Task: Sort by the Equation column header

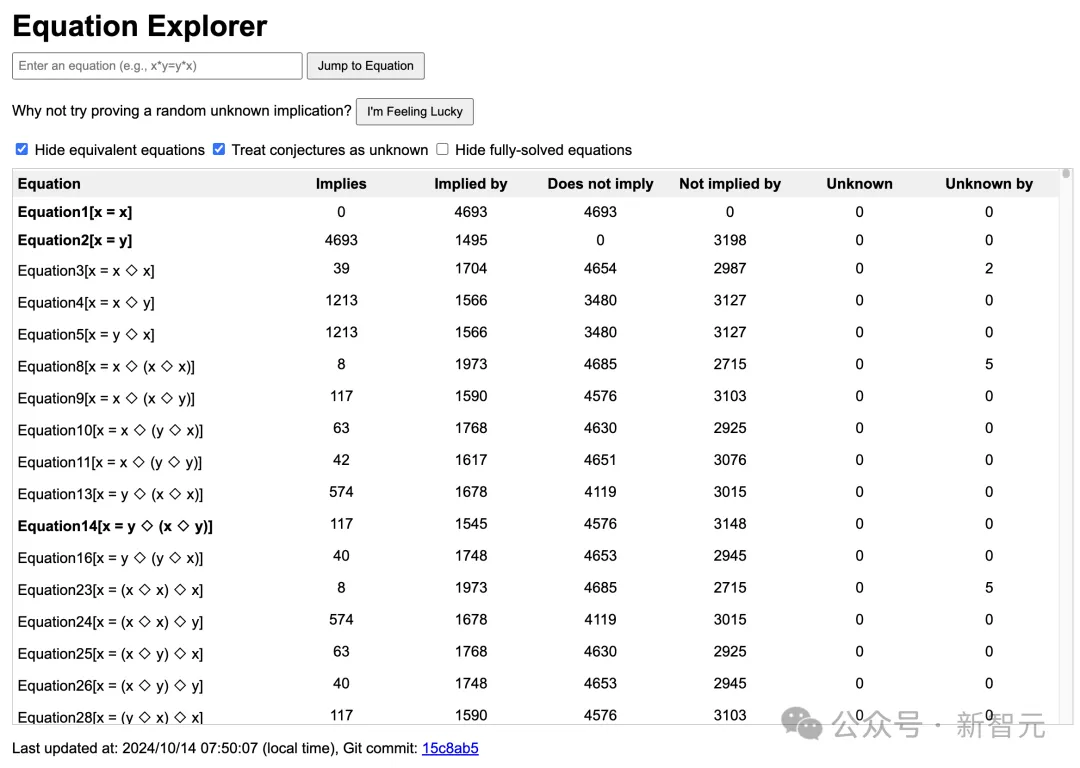Action: pos(49,184)
